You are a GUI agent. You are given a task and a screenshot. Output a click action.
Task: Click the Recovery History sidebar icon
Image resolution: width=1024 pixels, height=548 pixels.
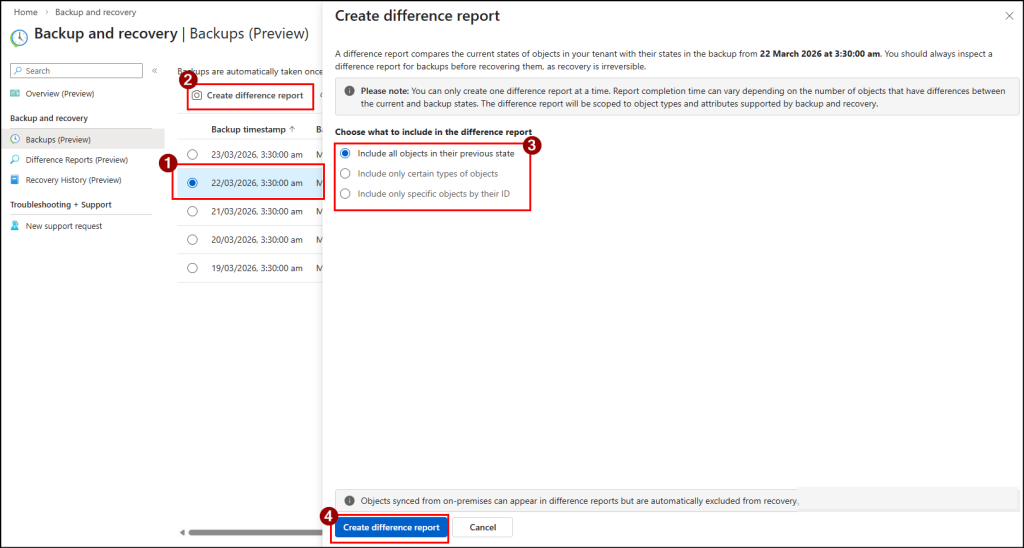(x=16, y=180)
